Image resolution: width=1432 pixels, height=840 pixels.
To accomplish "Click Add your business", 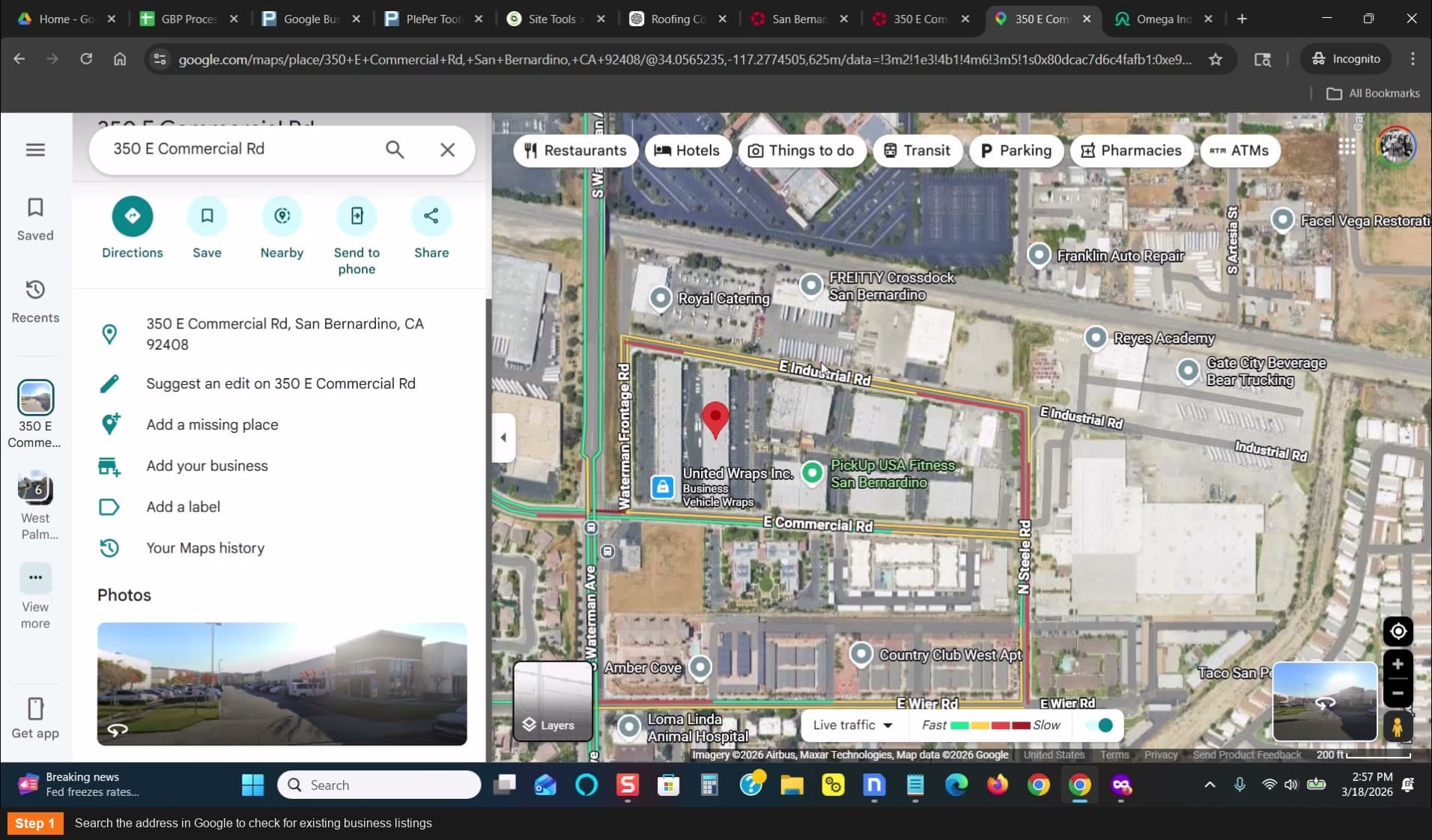I will pos(280,466).
